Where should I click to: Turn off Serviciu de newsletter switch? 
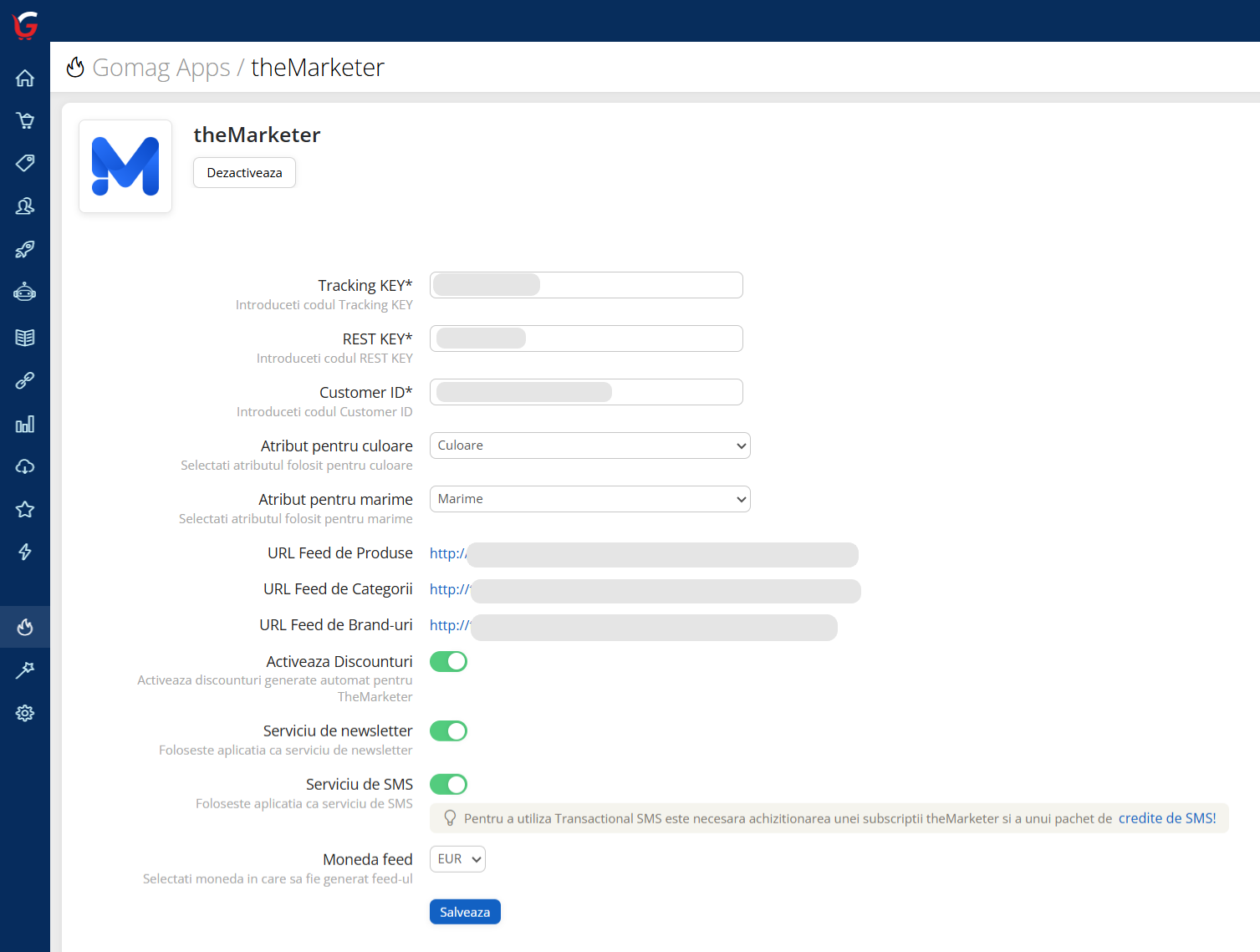click(x=448, y=731)
